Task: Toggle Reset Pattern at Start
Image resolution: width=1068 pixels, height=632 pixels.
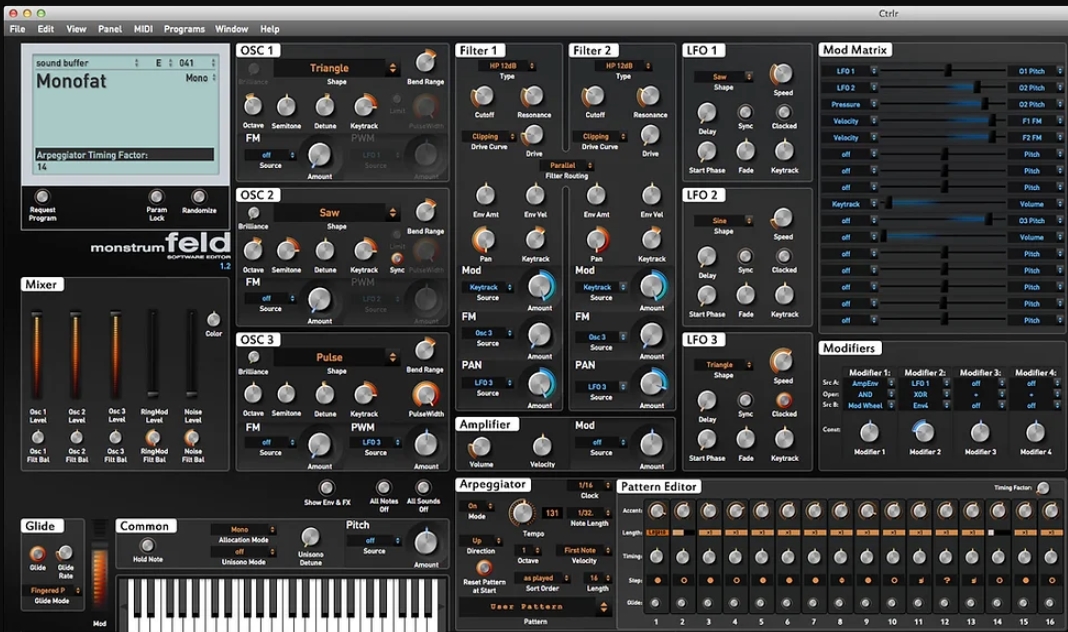Action: coord(484,567)
